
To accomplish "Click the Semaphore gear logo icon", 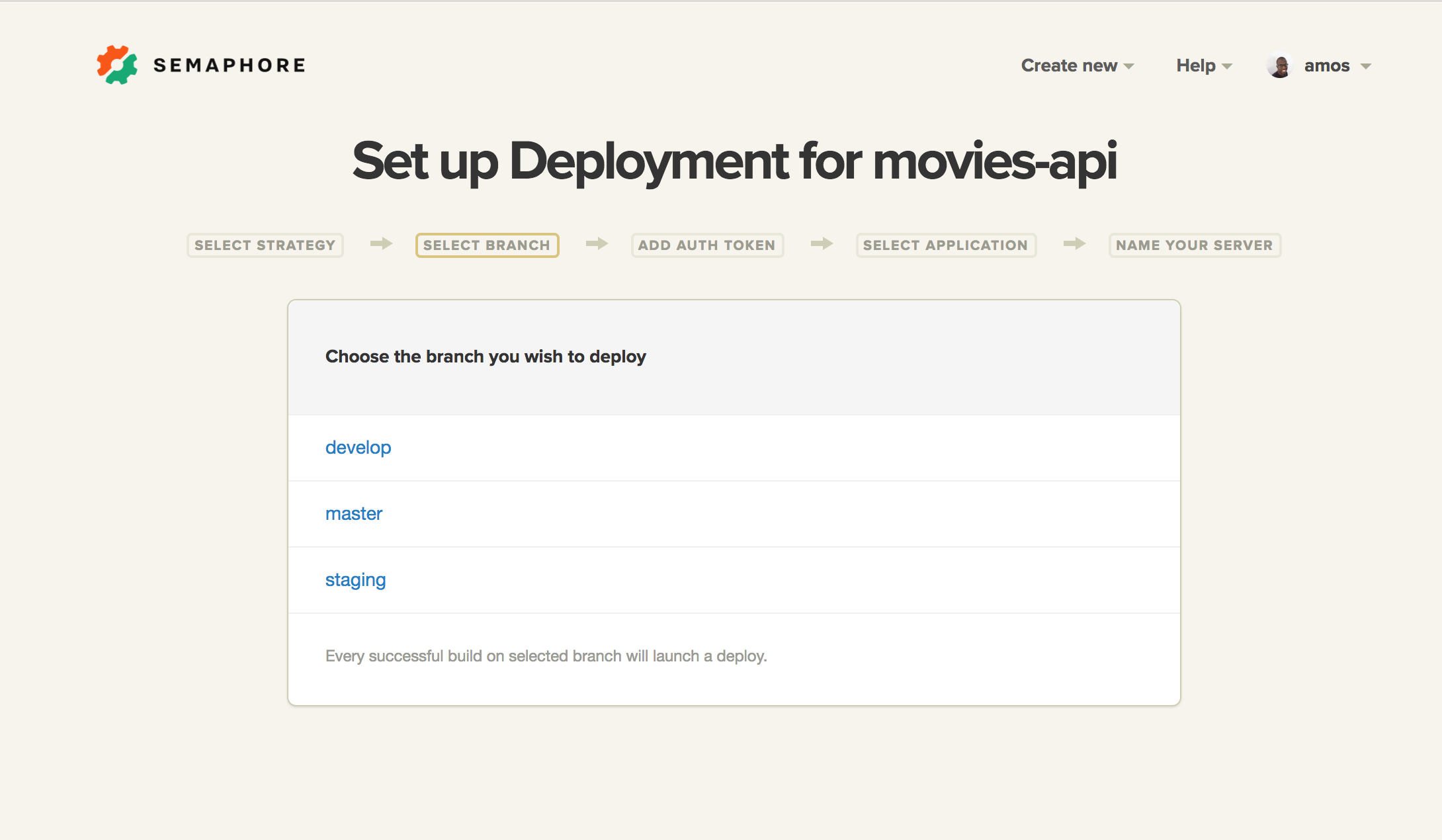I will pyautogui.click(x=117, y=65).
